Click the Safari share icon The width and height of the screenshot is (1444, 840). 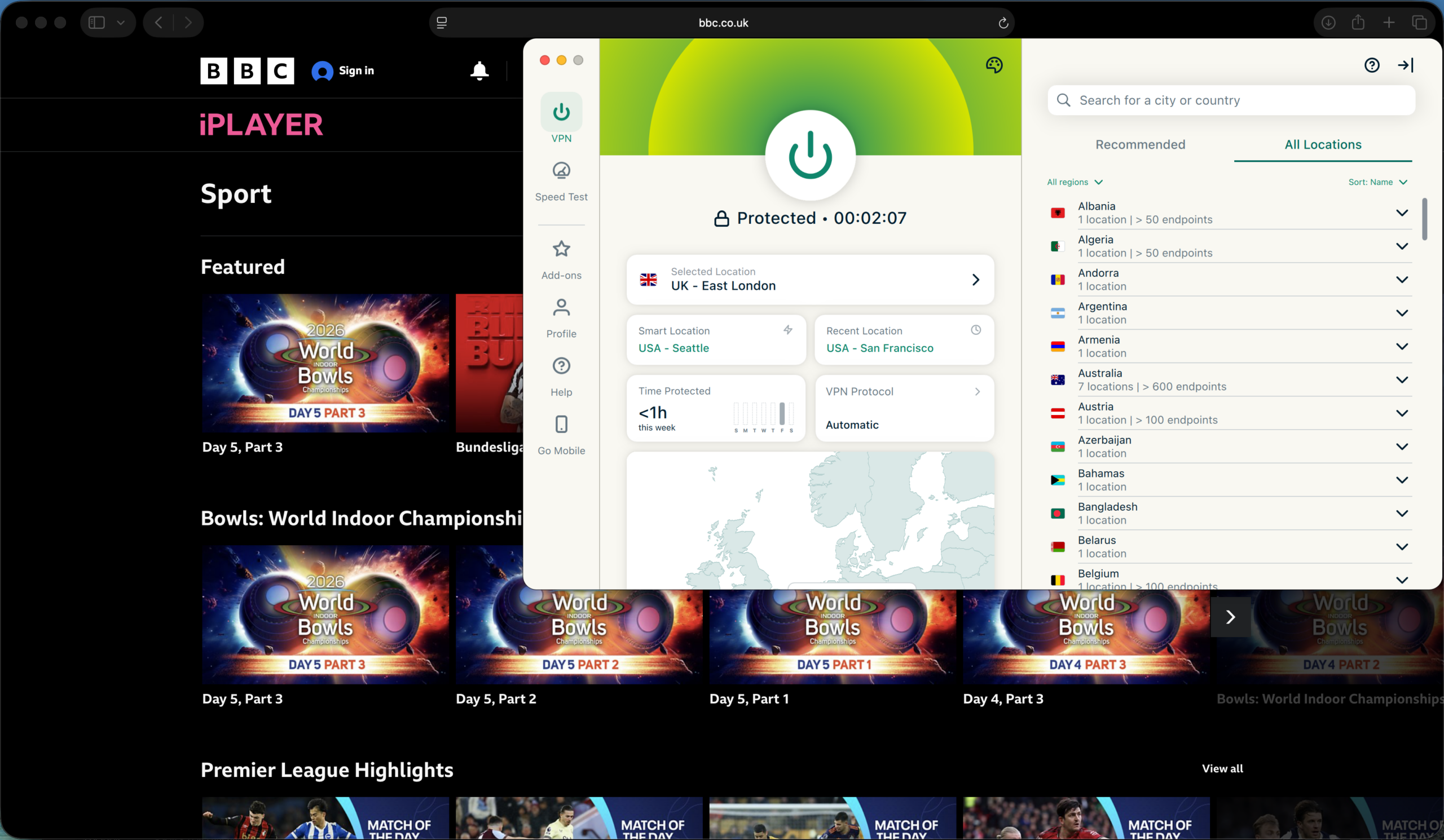click(1358, 23)
